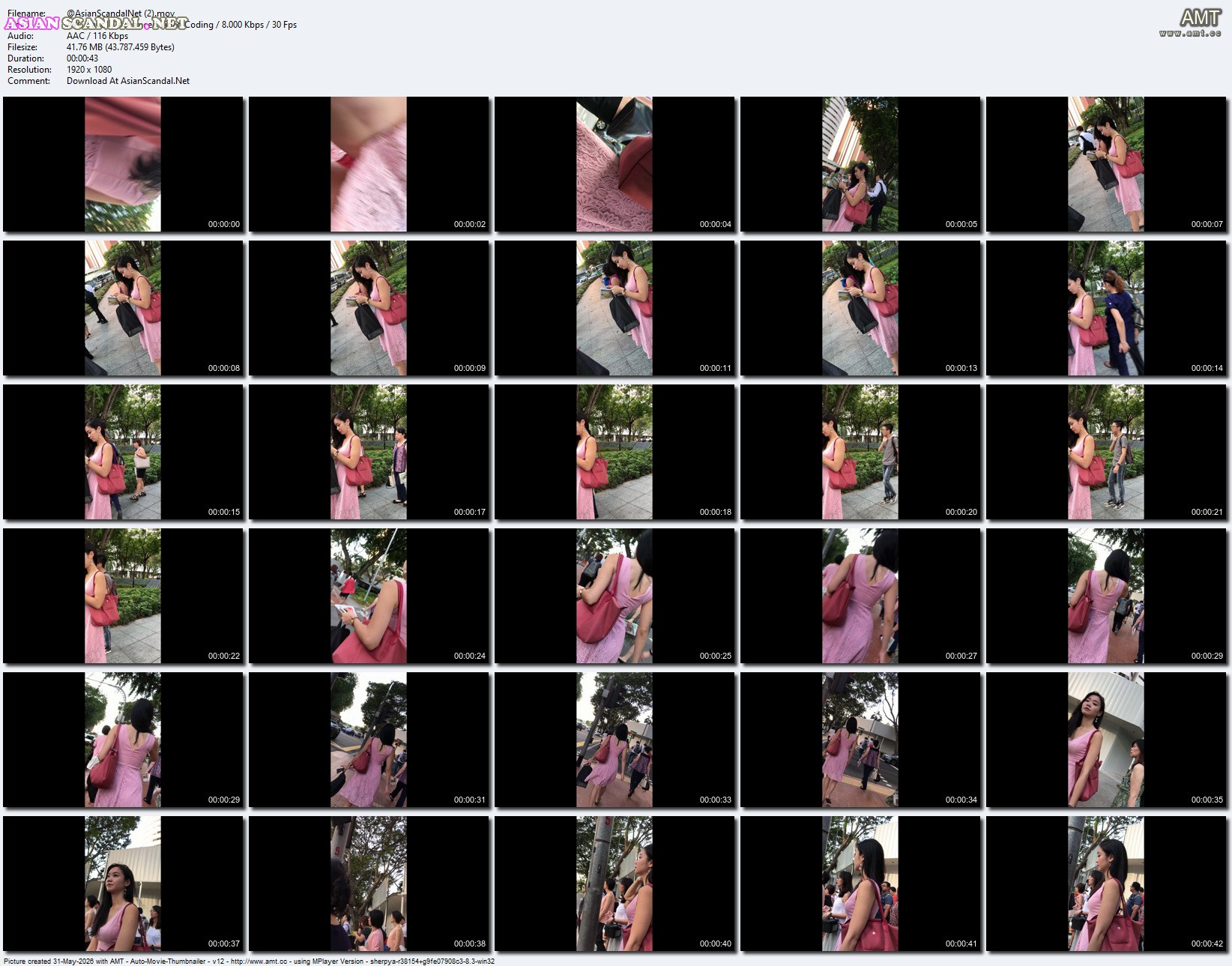Viewport: 1232px width, 966px height.
Task: Click the thumbnail timestamped 00:00:41
Action: 860,884
